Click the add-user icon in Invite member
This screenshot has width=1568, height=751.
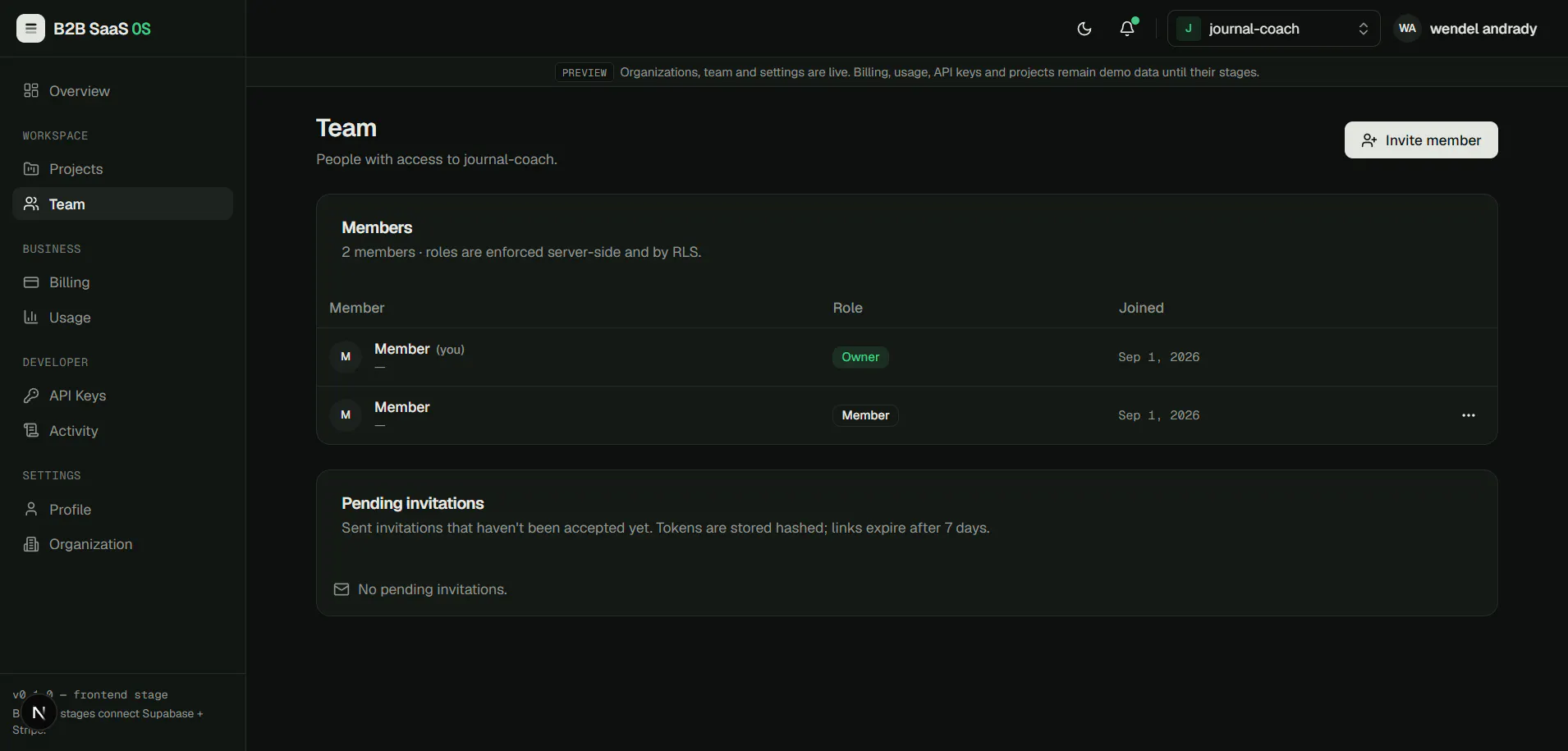coord(1369,140)
